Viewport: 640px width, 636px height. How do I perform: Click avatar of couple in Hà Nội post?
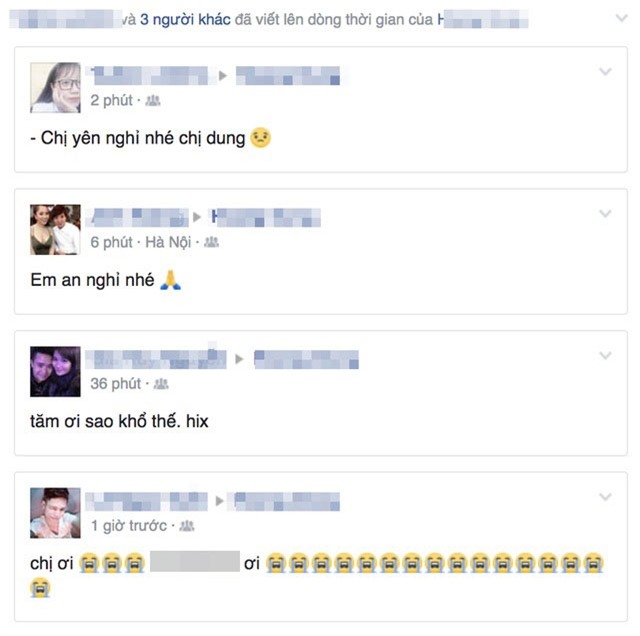(x=55, y=229)
